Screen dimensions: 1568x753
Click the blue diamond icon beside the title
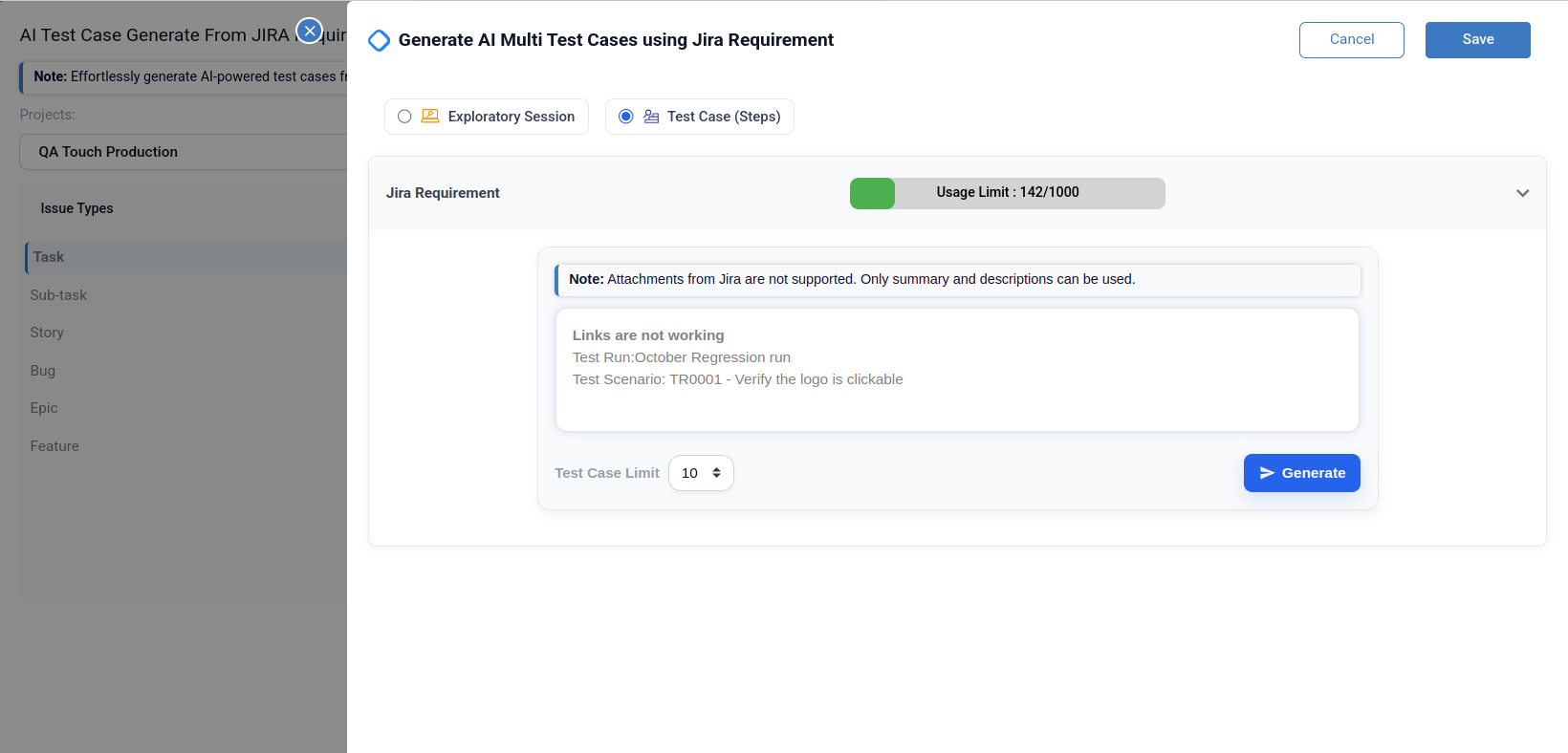click(x=379, y=40)
